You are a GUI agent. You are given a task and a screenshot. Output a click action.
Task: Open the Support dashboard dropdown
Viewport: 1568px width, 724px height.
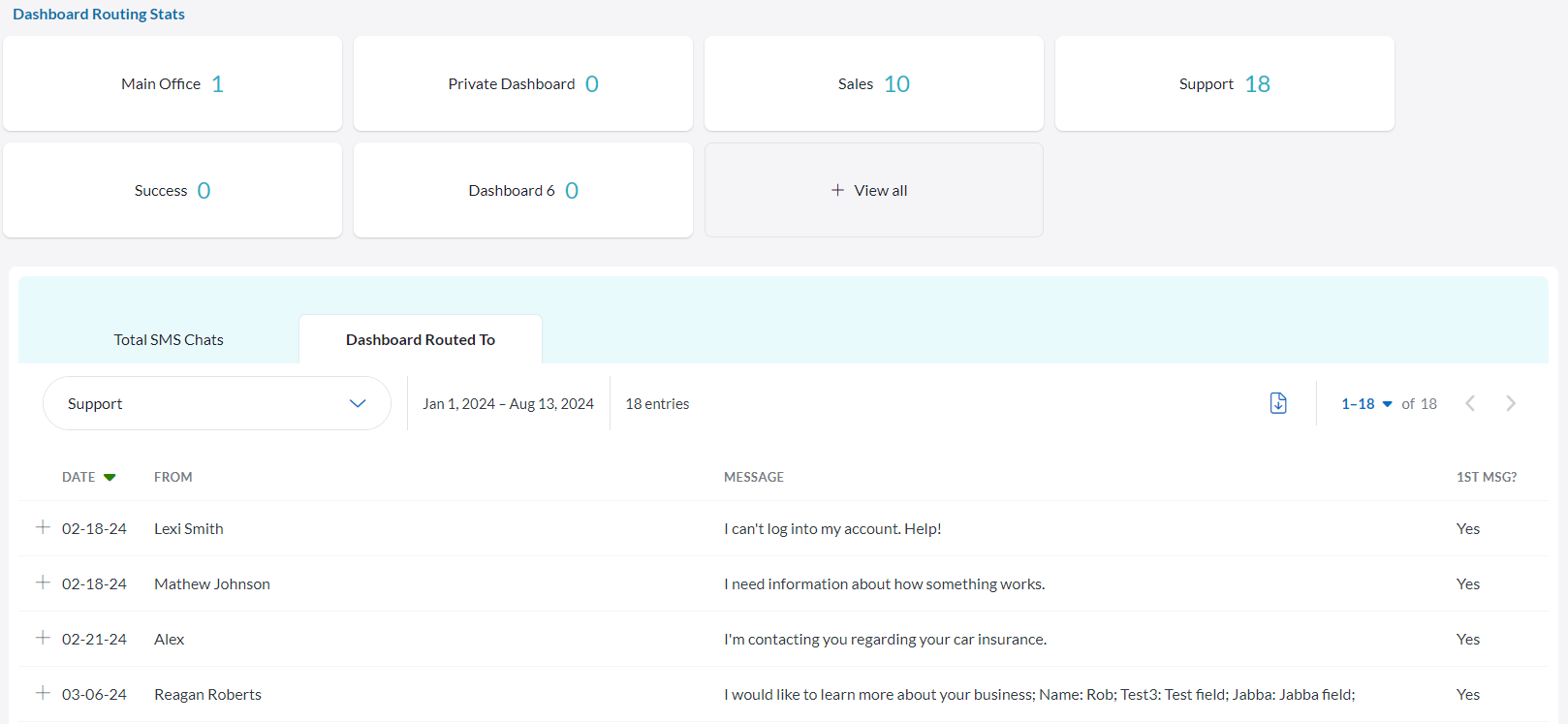pyautogui.click(x=216, y=403)
